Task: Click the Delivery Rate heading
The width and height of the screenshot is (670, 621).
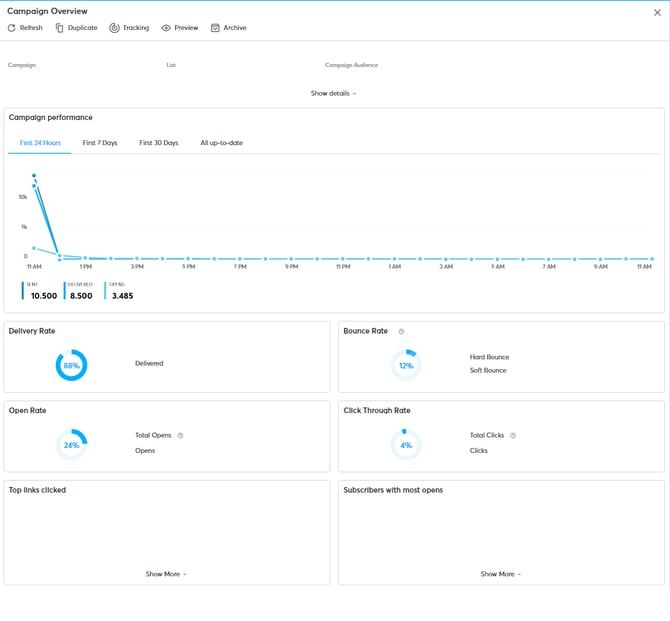Action: coord(32,331)
